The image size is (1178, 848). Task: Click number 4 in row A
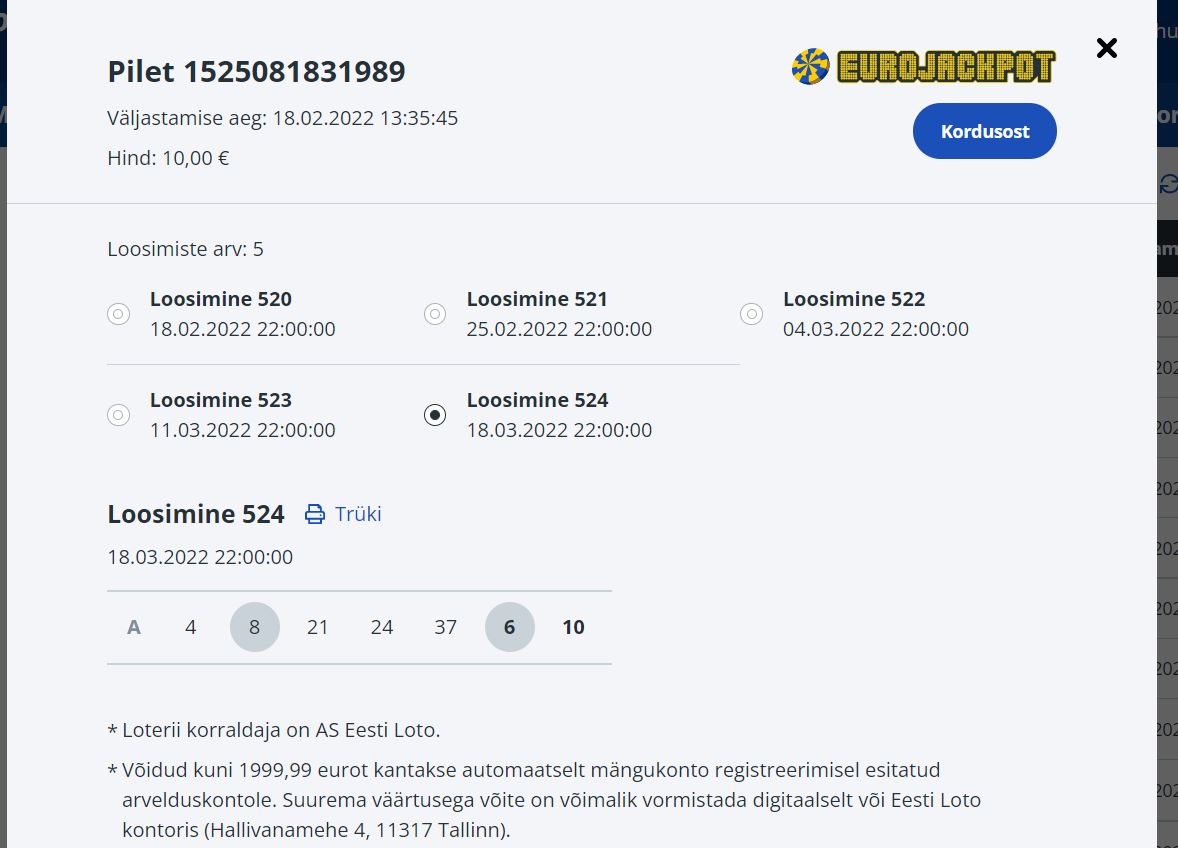(x=191, y=627)
